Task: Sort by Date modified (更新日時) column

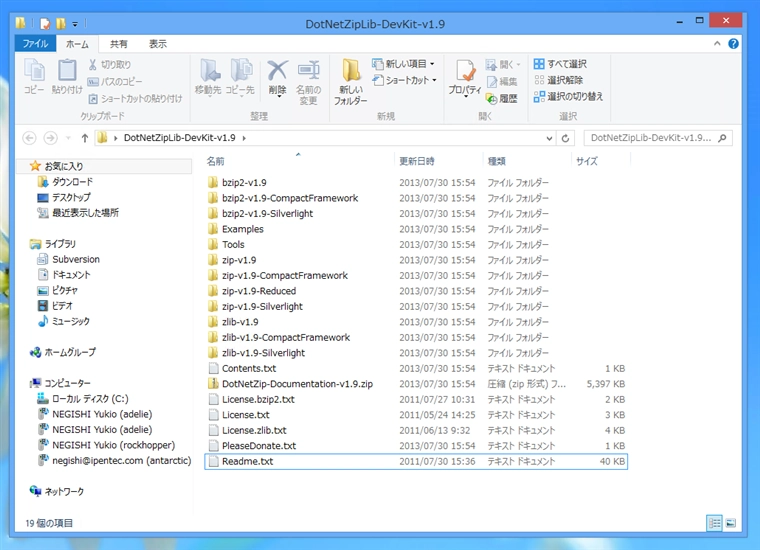Action: [439, 161]
